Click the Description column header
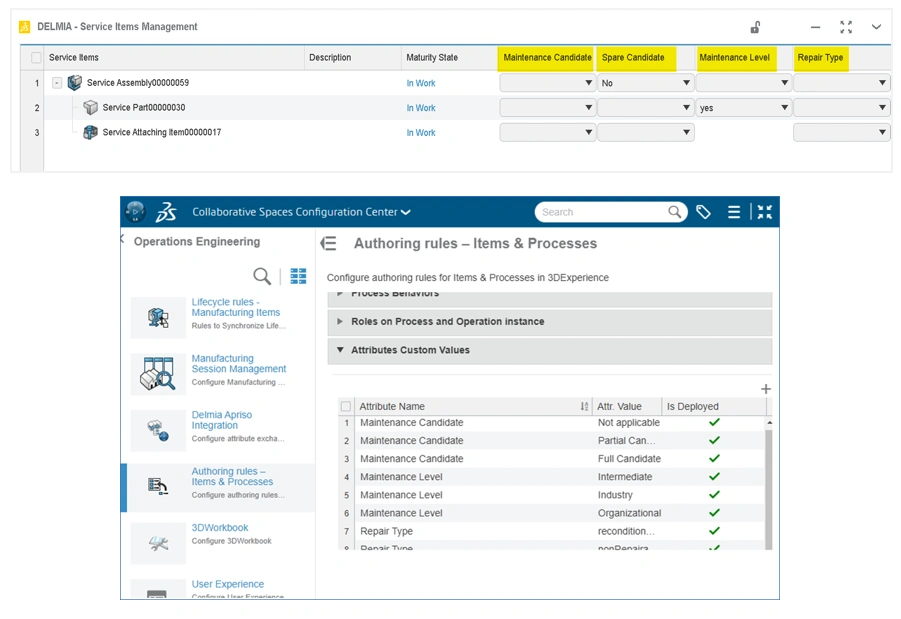Image resolution: width=901 pixels, height=619 pixels. coord(330,57)
